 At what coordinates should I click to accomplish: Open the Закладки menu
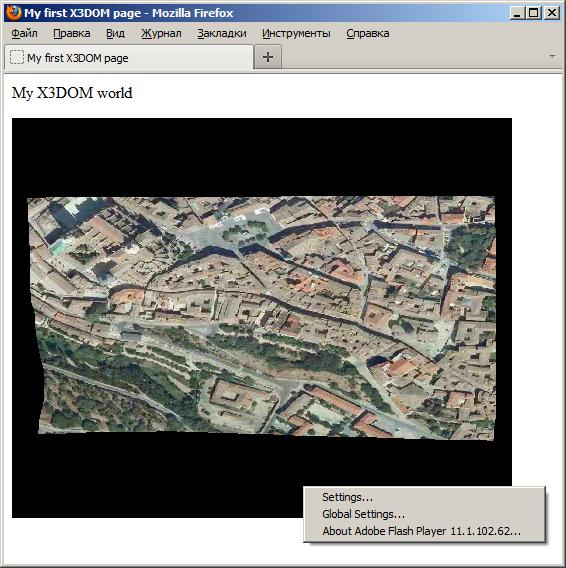tap(222, 33)
